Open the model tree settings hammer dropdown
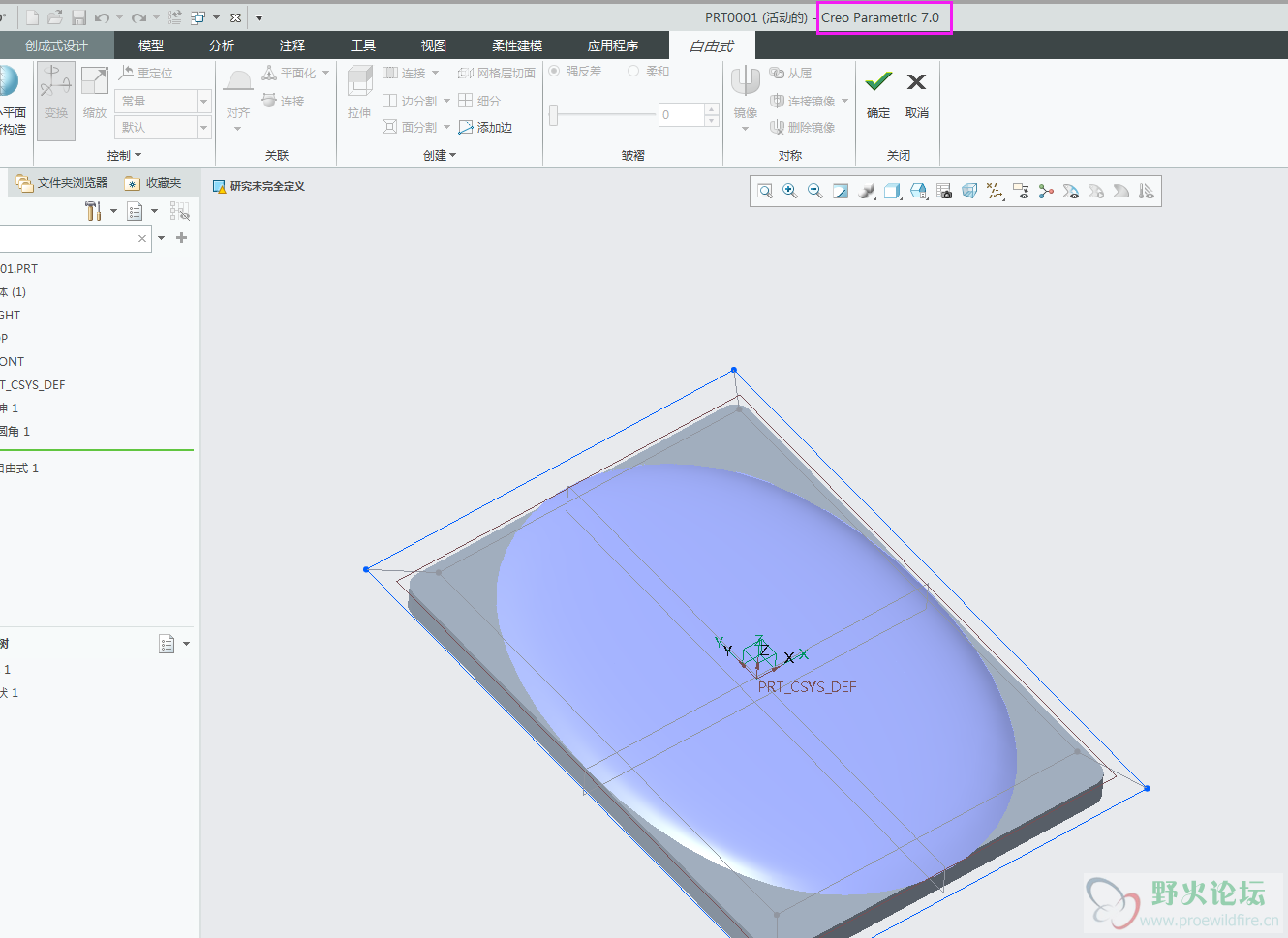The image size is (1288, 938). [x=113, y=211]
